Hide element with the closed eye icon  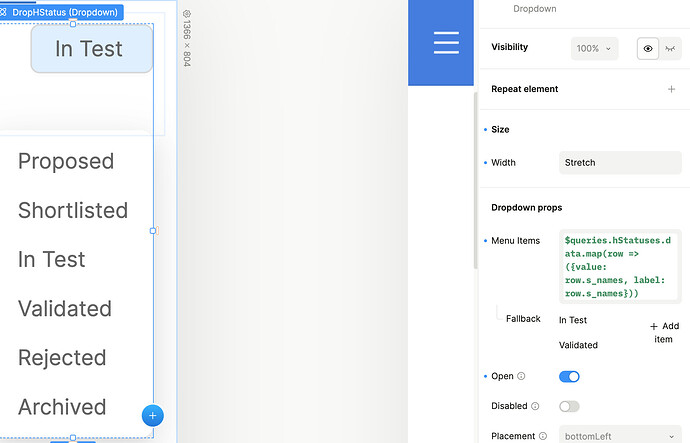tap(670, 48)
